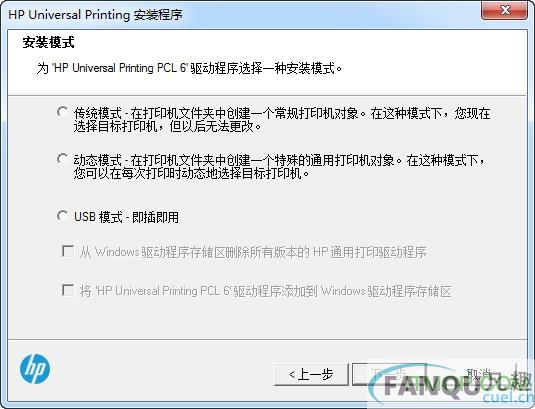
Task: Click the cuel.cn watermark text
Action: [x=508, y=398]
